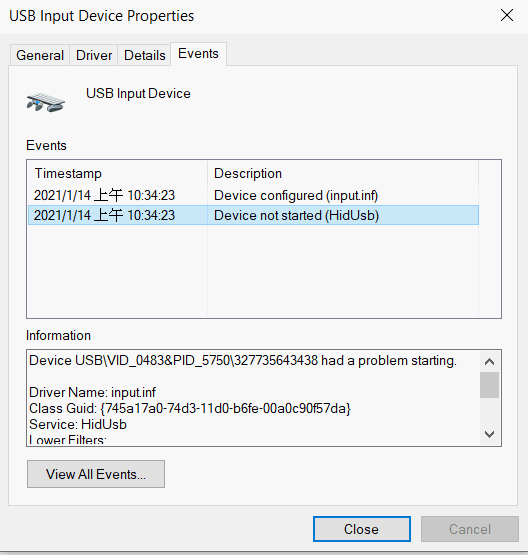The height and width of the screenshot is (555, 528).
Task: Select the 'Device not started (HidUsb)' event
Action: [x=253, y=215]
